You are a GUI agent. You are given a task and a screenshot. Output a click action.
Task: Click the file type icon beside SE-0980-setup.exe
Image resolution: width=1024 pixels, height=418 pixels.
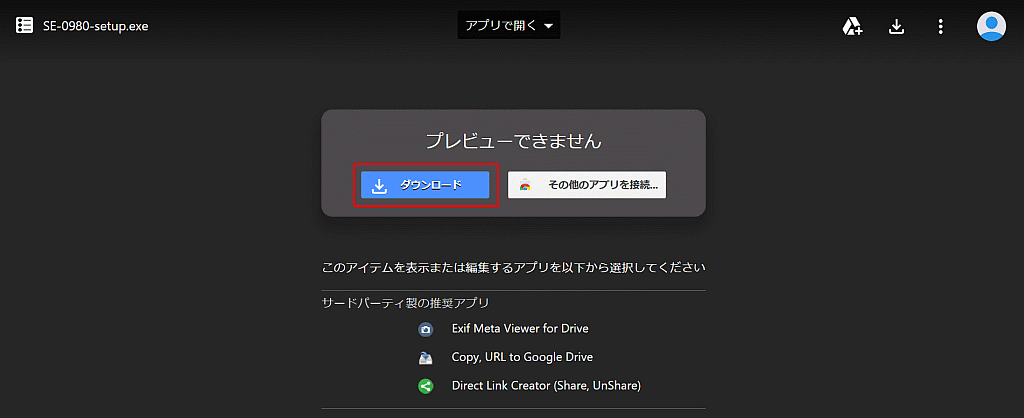(x=24, y=25)
